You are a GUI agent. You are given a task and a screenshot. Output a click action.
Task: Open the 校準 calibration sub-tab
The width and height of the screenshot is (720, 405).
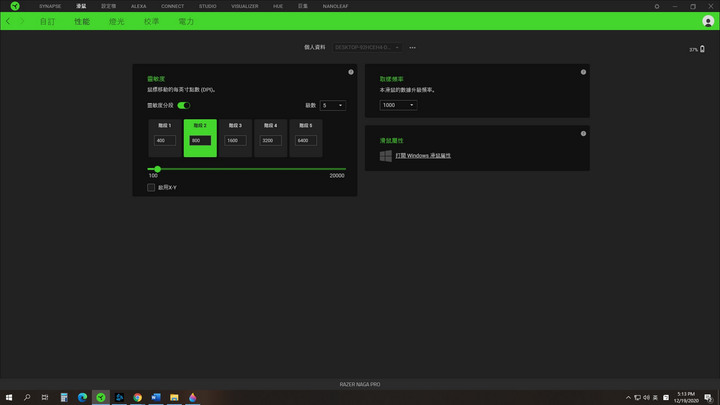coord(152,22)
